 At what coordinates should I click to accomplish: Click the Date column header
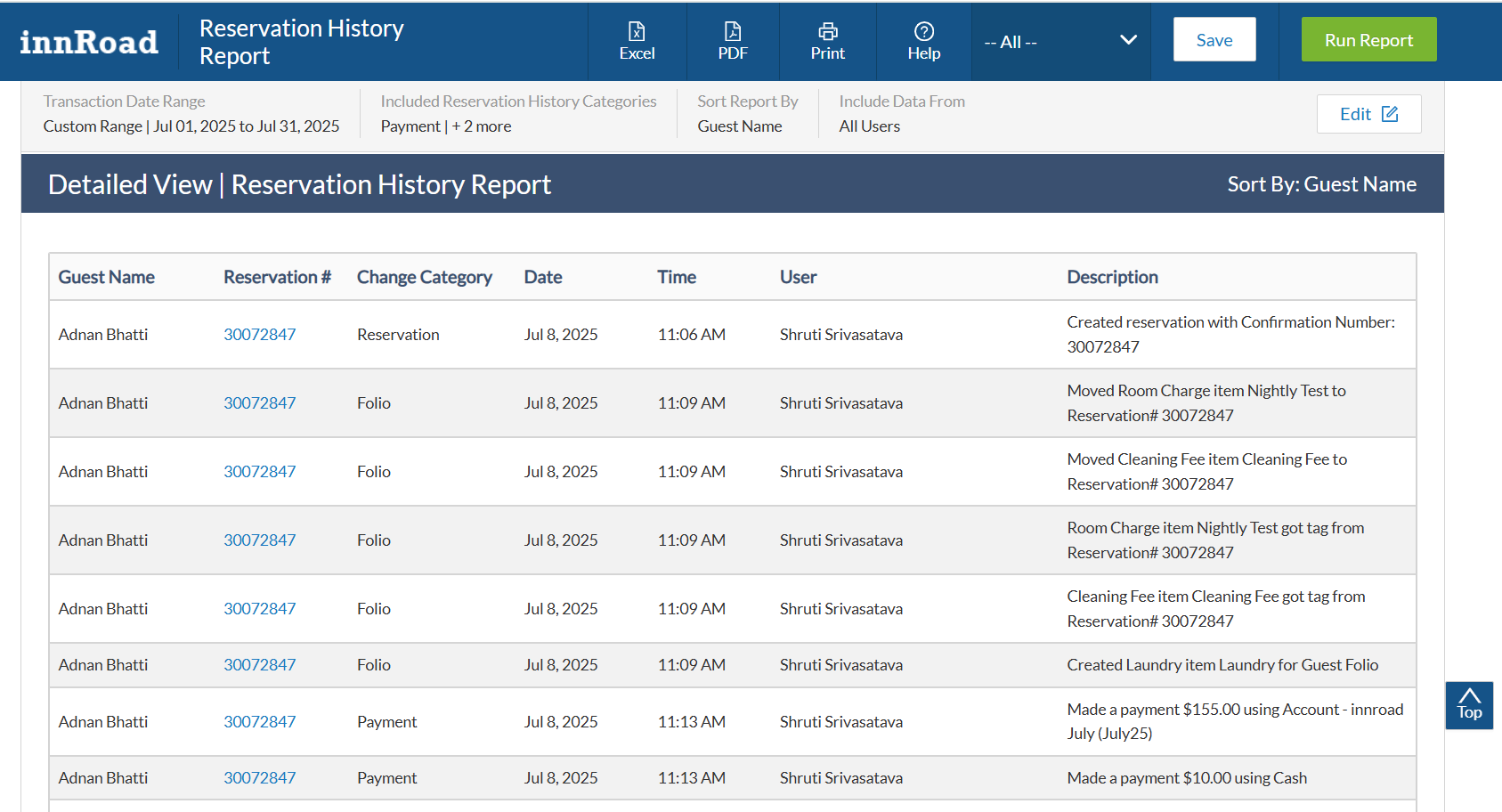[543, 277]
